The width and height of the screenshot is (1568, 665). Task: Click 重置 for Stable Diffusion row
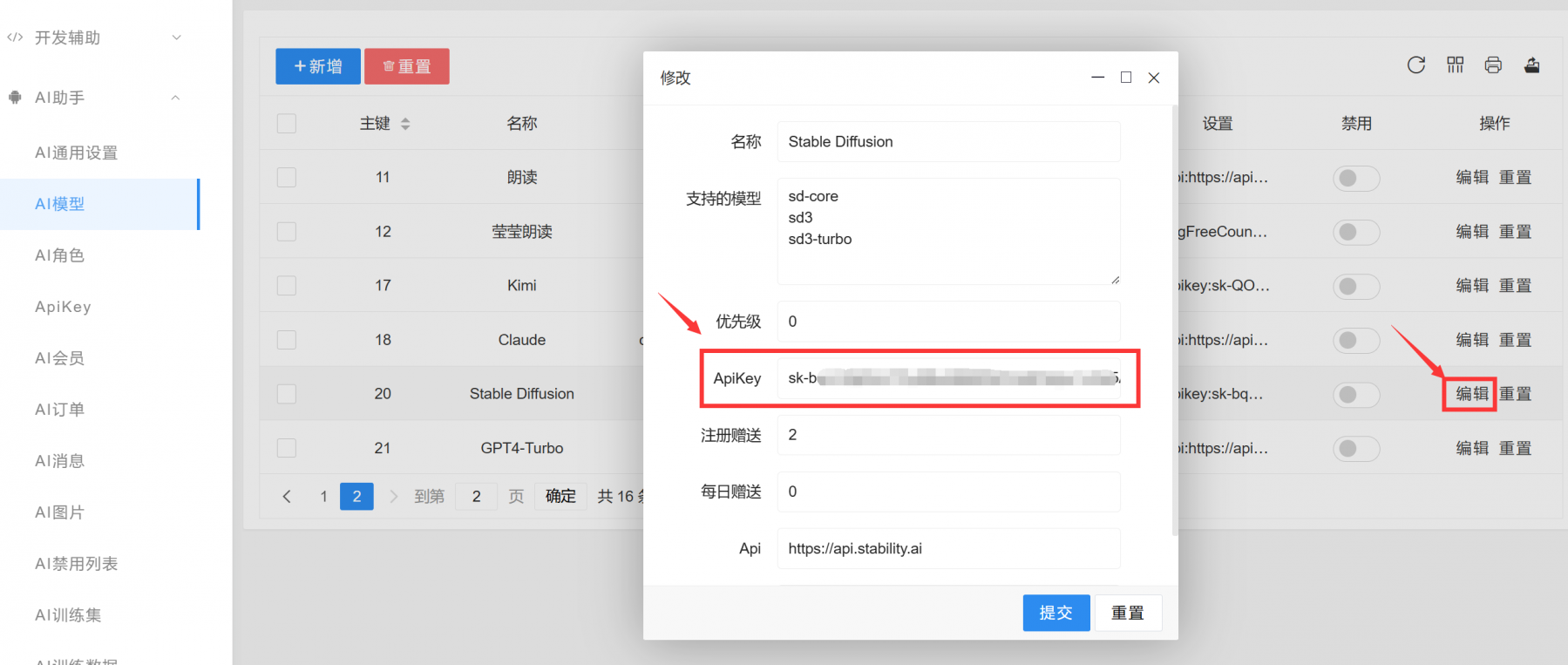tap(1515, 394)
